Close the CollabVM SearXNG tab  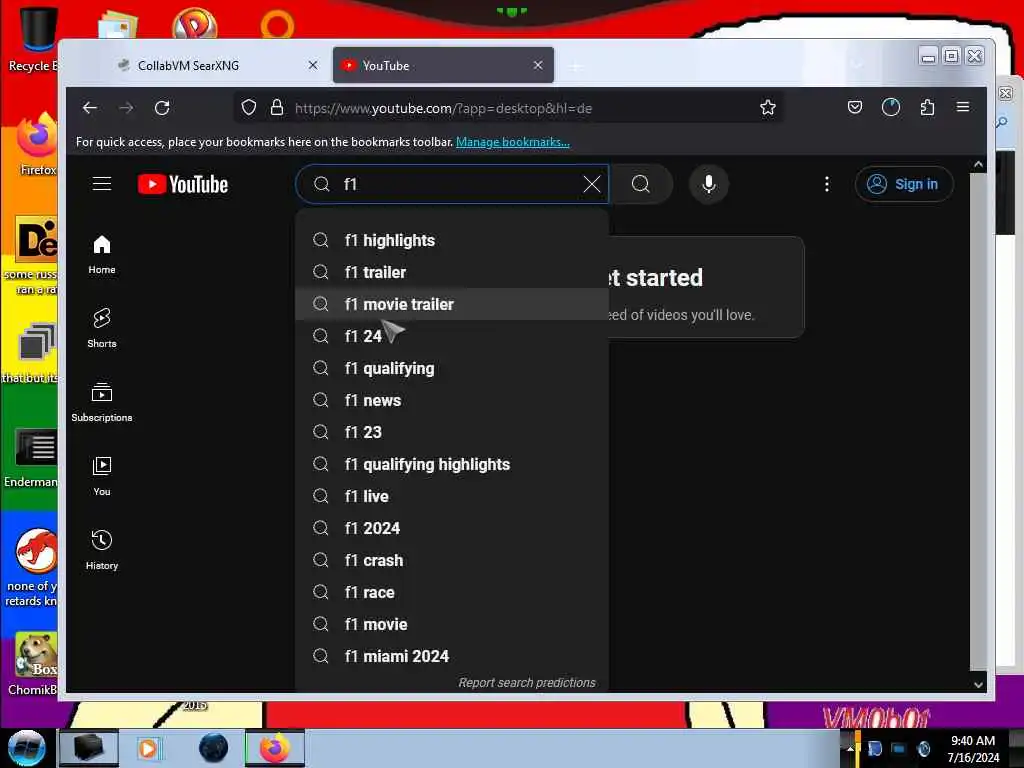click(x=313, y=65)
